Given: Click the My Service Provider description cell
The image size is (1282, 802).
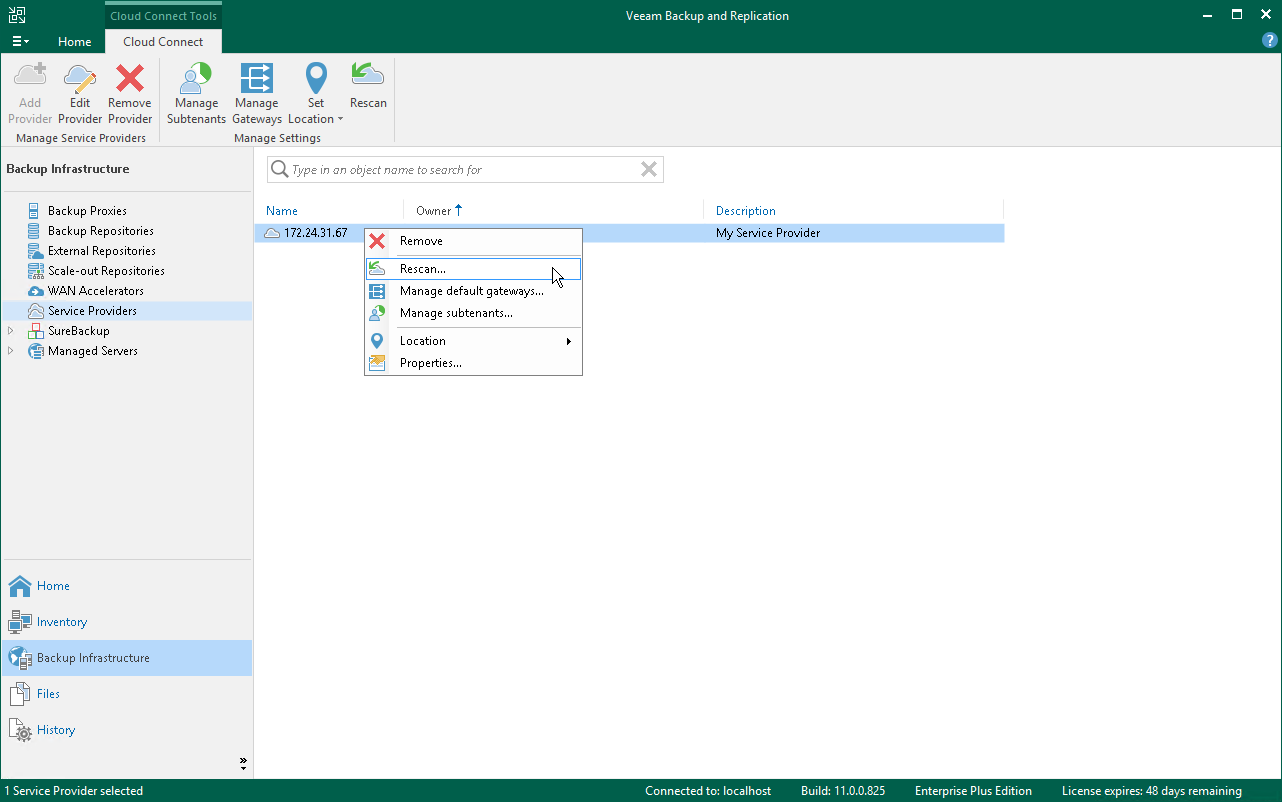Looking at the screenshot, I should [x=768, y=233].
